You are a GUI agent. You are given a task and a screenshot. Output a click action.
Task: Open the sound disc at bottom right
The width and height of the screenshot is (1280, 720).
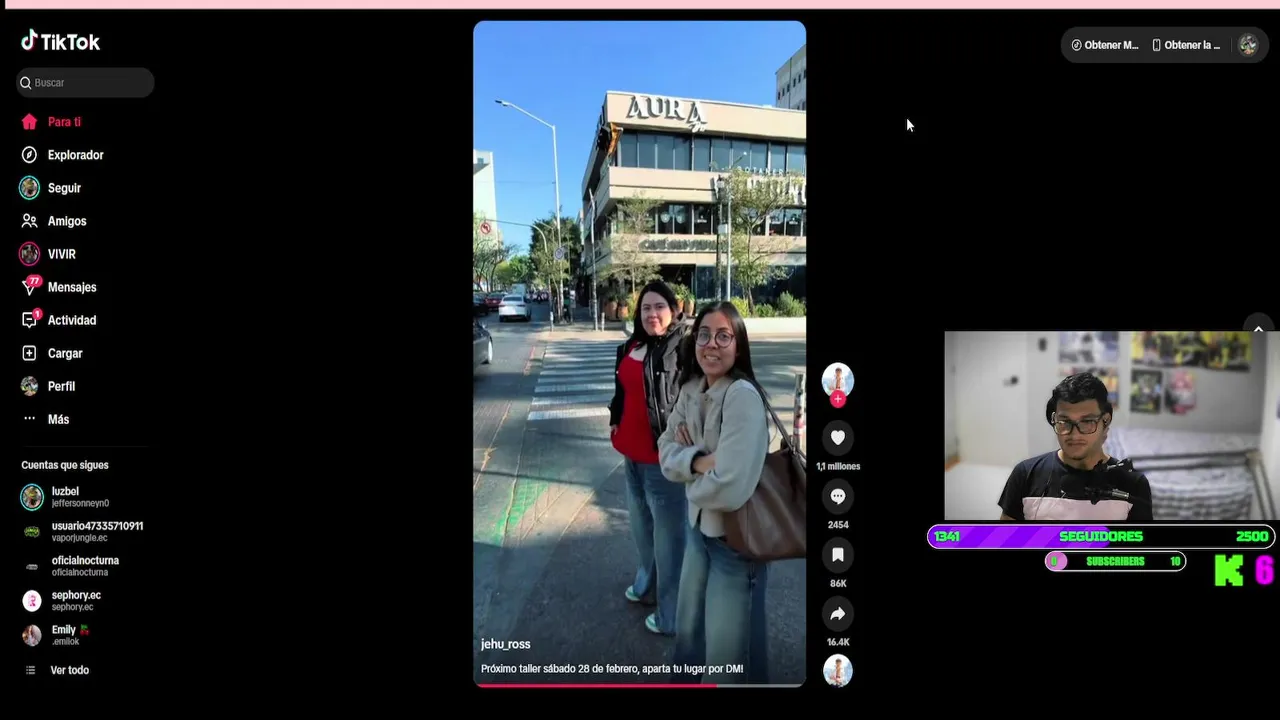(838, 670)
